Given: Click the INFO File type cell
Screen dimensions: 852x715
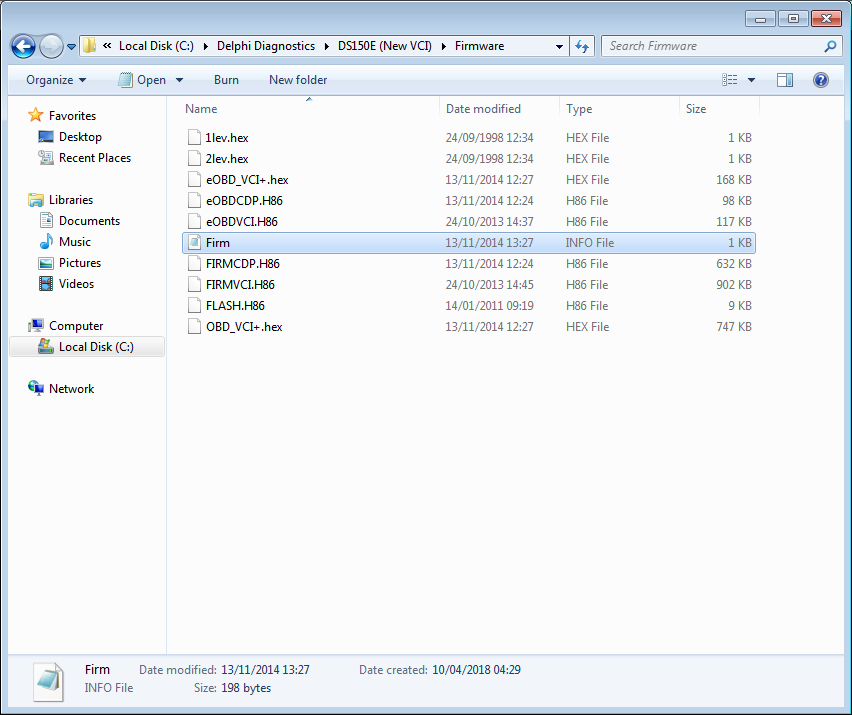Looking at the screenshot, I should [590, 243].
